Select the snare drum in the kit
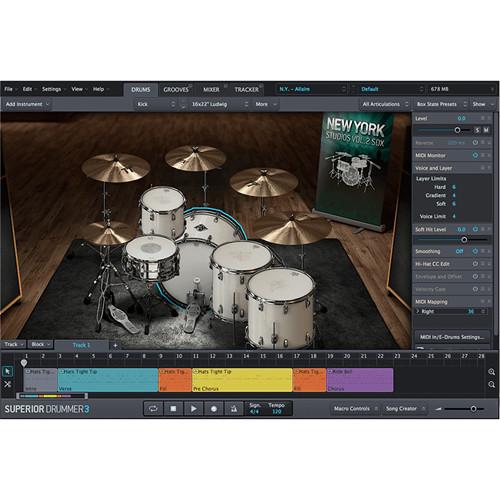500x500 pixels. coord(151,257)
